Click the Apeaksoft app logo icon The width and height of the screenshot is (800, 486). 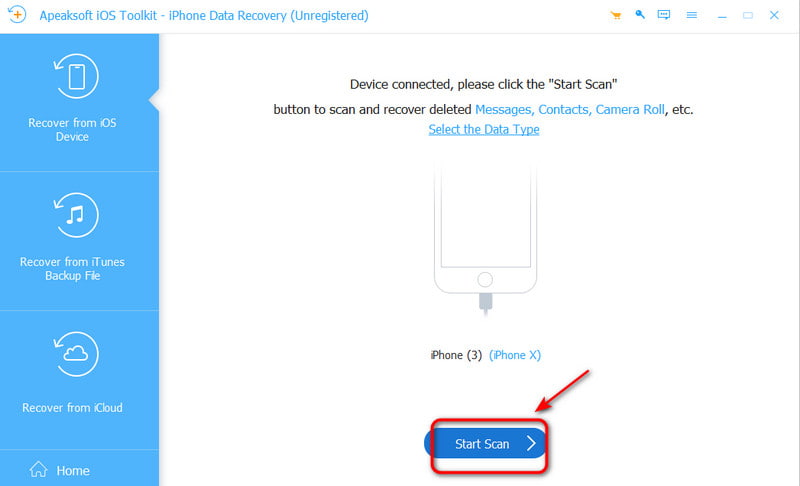[x=17, y=14]
